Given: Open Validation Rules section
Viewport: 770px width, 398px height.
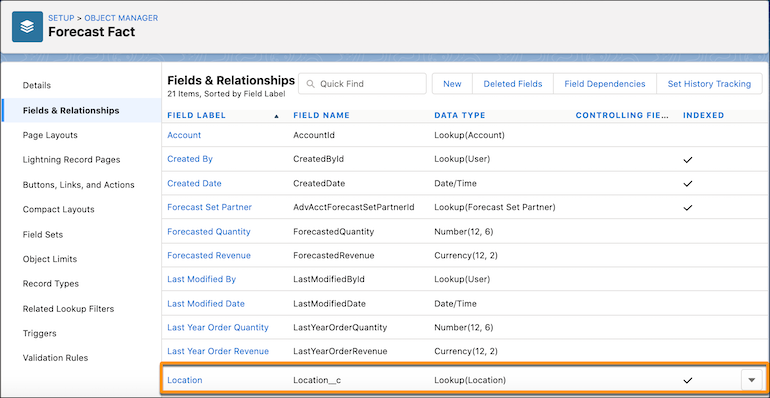Looking at the screenshot, I should [55, 358].
